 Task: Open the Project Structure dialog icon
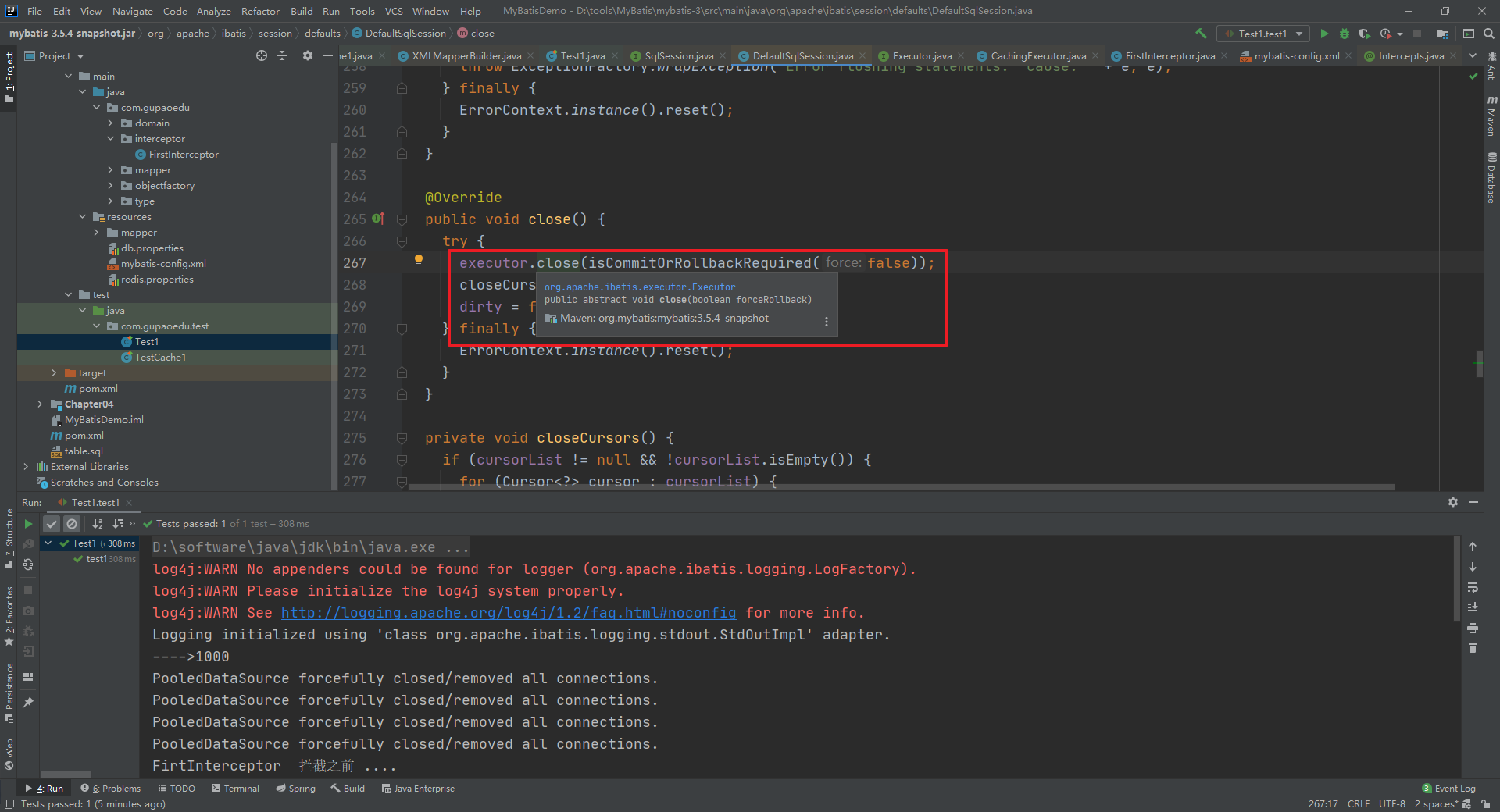1443,34
